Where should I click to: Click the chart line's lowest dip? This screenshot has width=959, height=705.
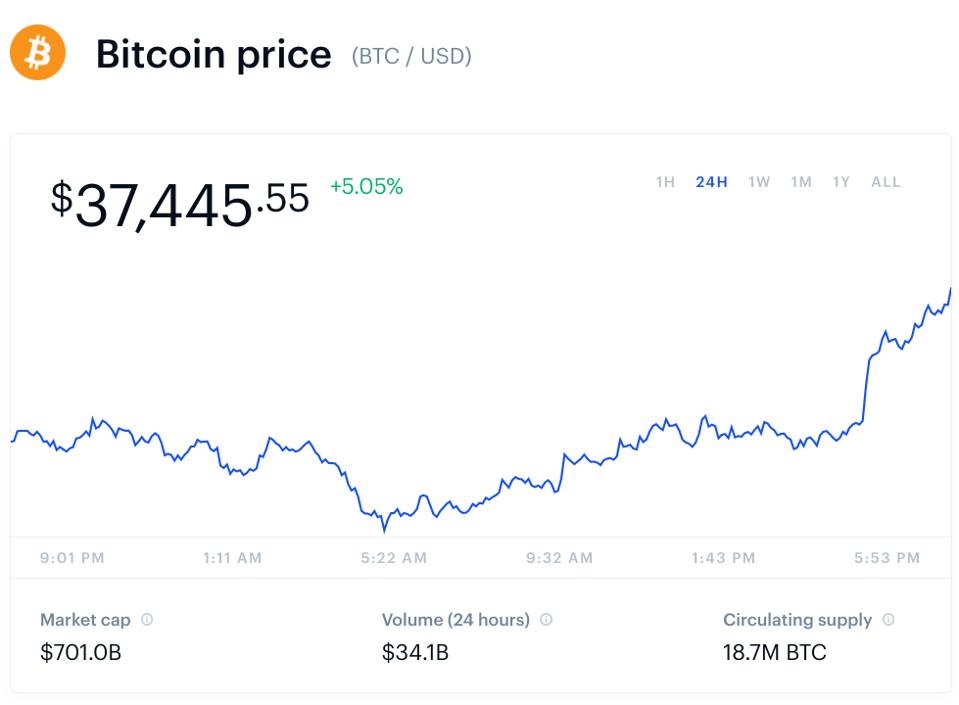click(384, 527)
